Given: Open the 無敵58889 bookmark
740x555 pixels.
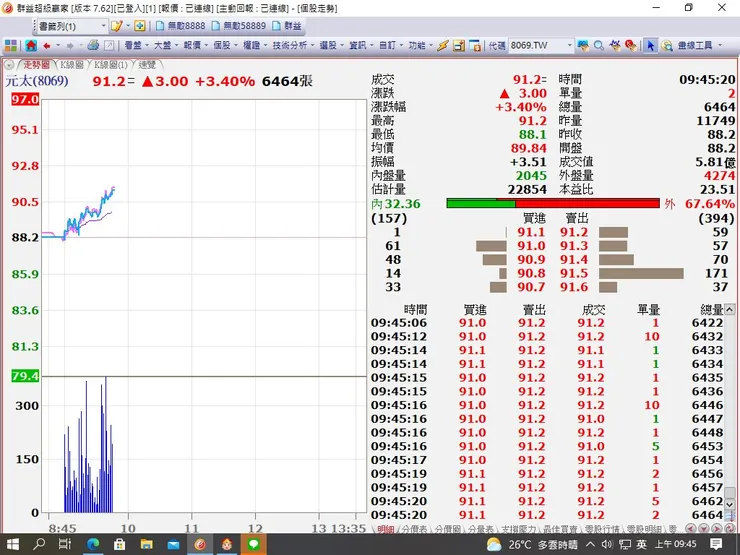Looking at the screenshot, I should pos(239,26).
